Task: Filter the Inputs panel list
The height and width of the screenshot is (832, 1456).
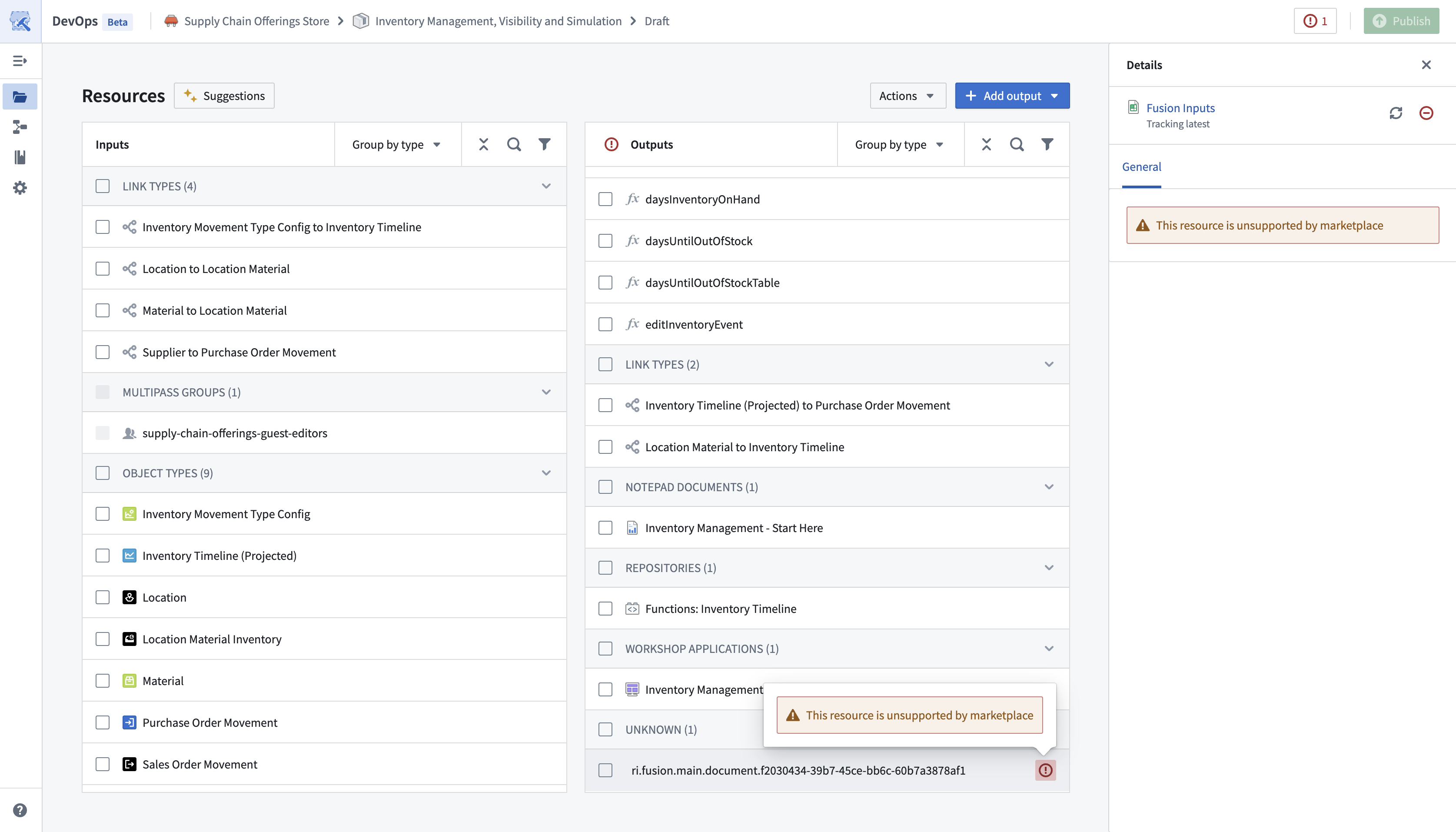Action: point(544,144)
